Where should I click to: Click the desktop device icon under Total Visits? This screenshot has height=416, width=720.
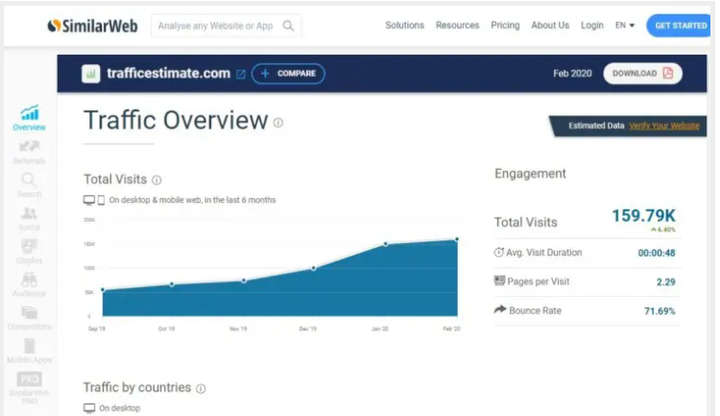pyautogui.click(x=89, y=200)
